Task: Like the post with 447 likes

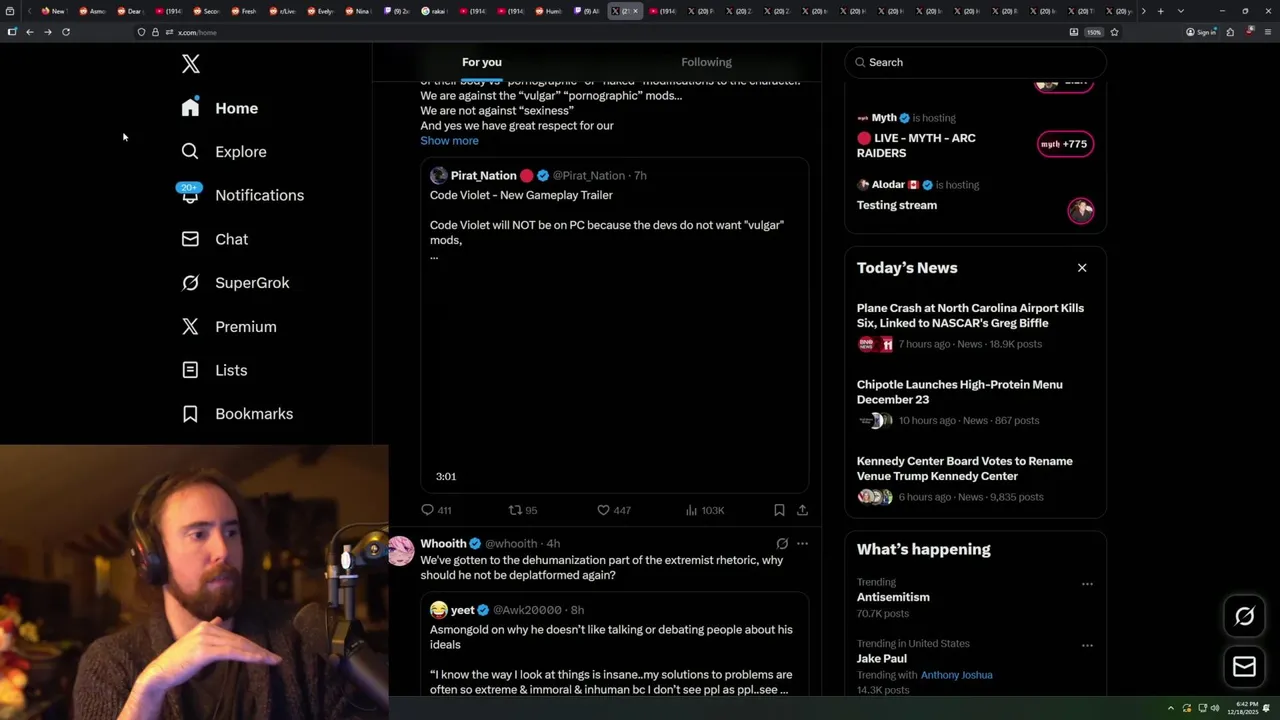Action: click(x=613, y=510)
